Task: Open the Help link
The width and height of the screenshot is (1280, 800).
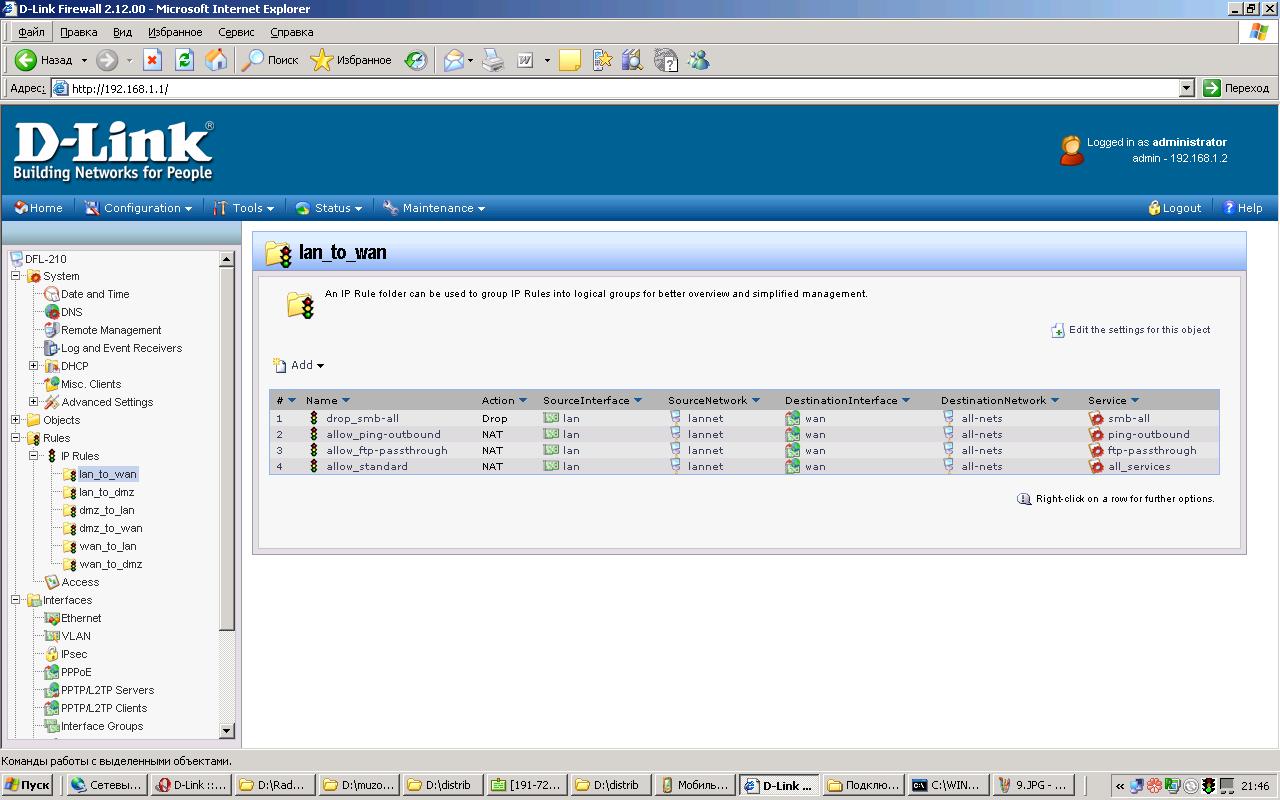Action: [1243, 208]
